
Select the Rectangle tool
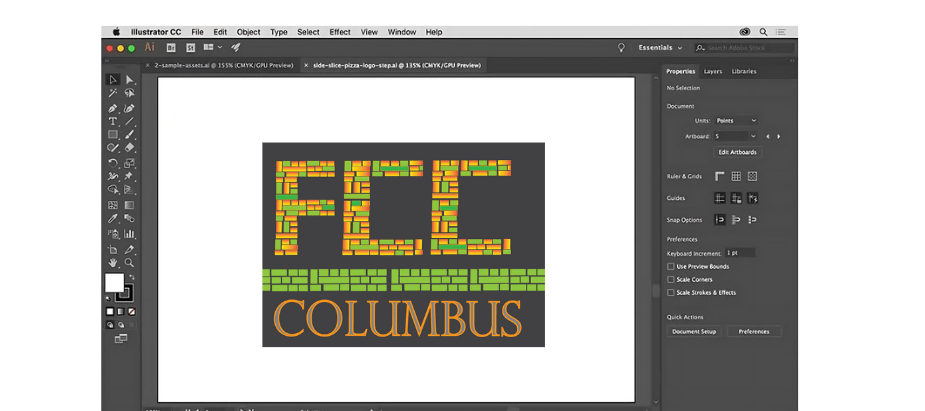point(113,134)
